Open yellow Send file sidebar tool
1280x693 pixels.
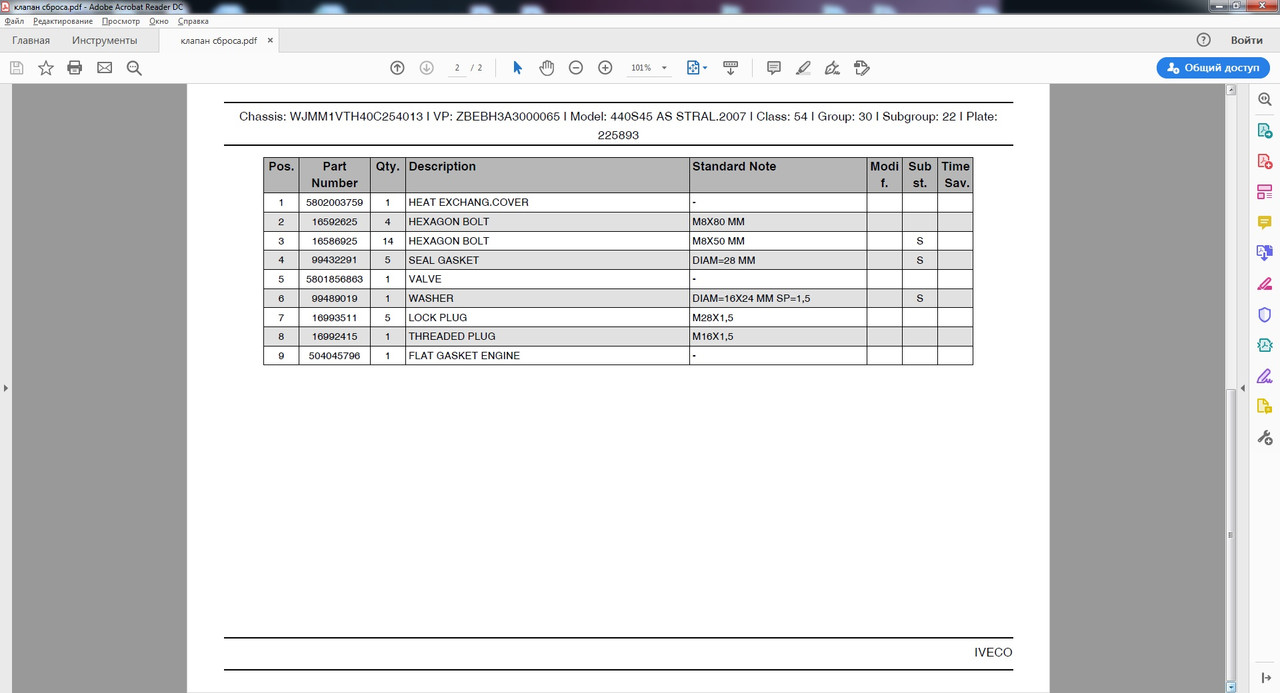pos(1264,407)
